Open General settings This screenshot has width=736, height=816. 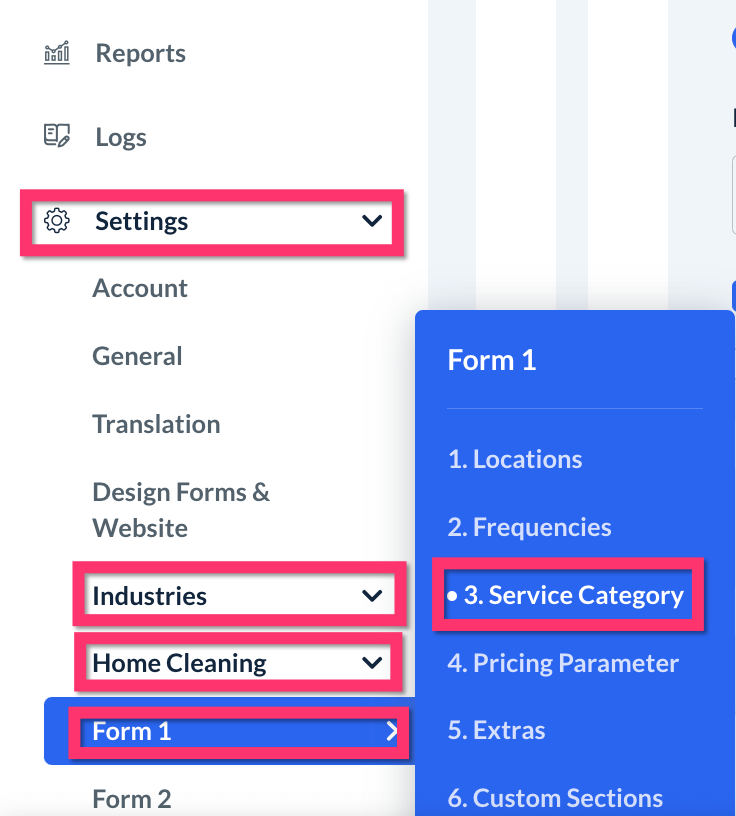137,356
